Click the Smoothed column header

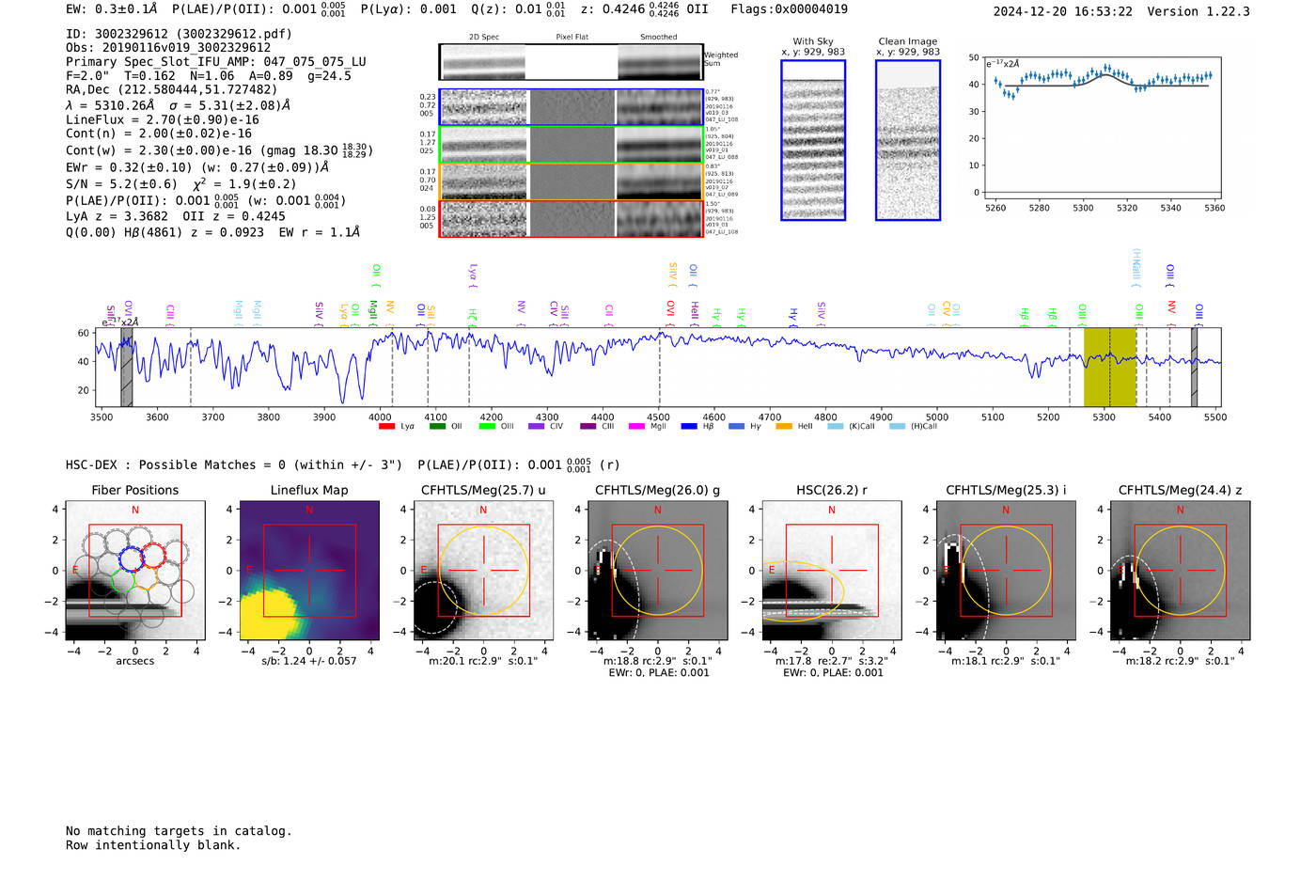coord(659,38)
